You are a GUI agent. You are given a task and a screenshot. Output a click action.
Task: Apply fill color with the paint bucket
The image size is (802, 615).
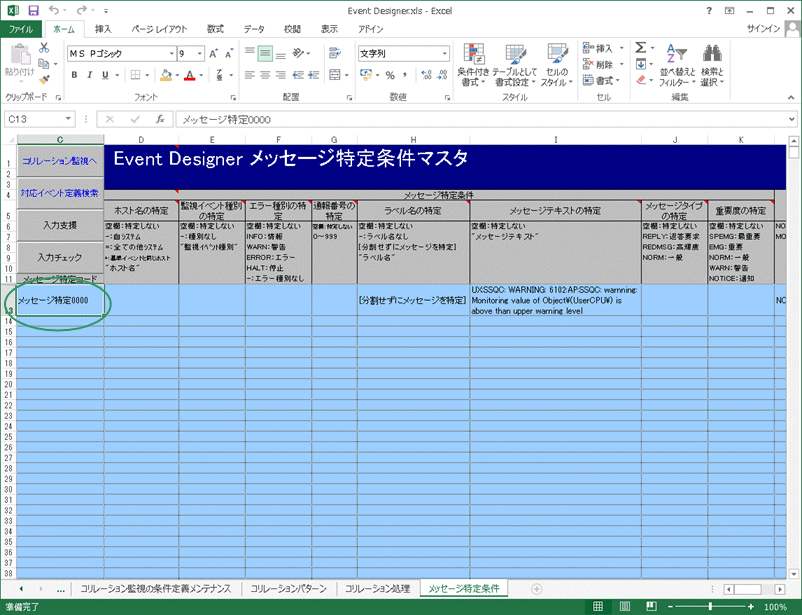pos(166,75)
